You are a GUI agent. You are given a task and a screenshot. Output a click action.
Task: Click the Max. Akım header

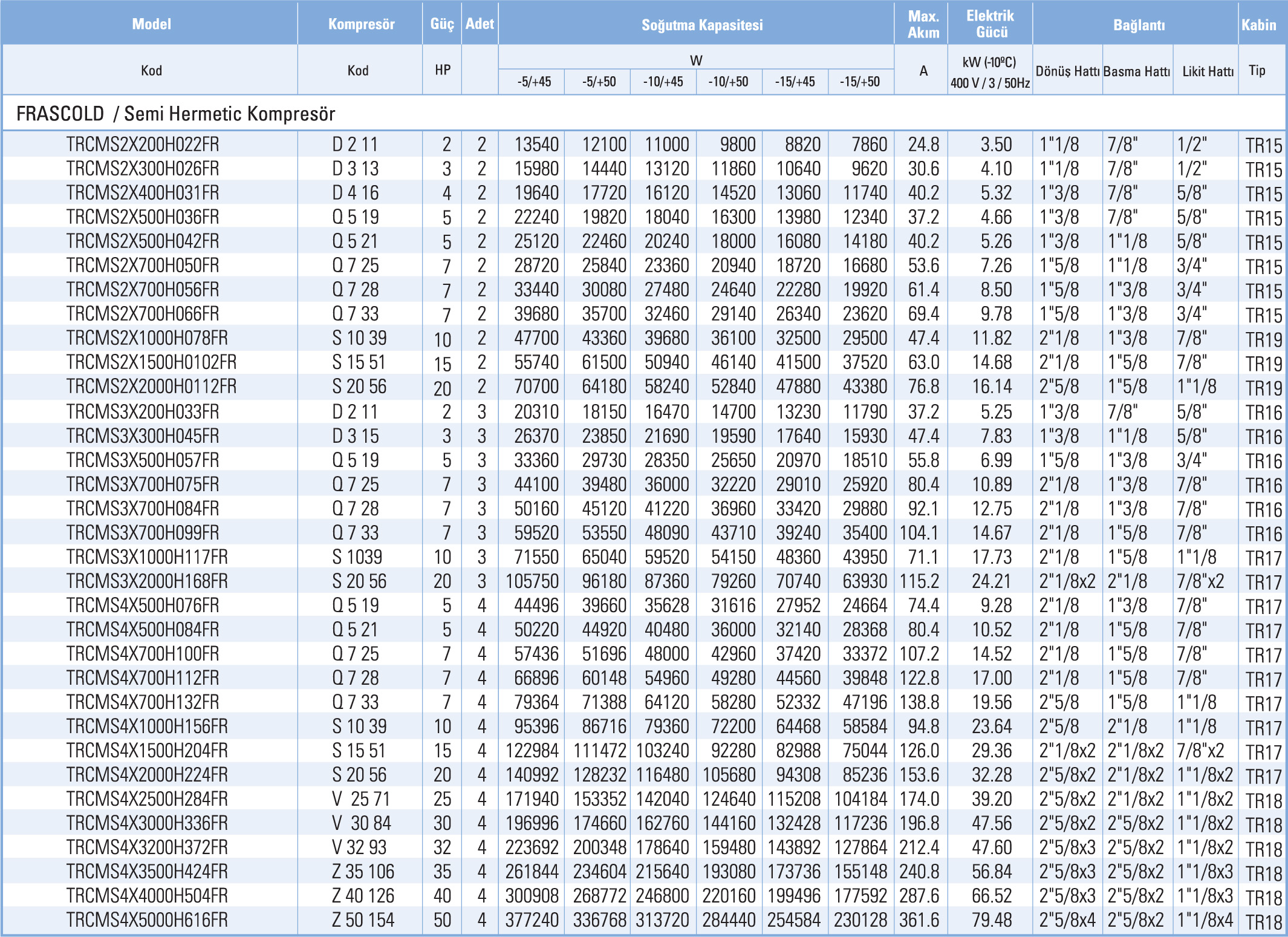point(923,24)
